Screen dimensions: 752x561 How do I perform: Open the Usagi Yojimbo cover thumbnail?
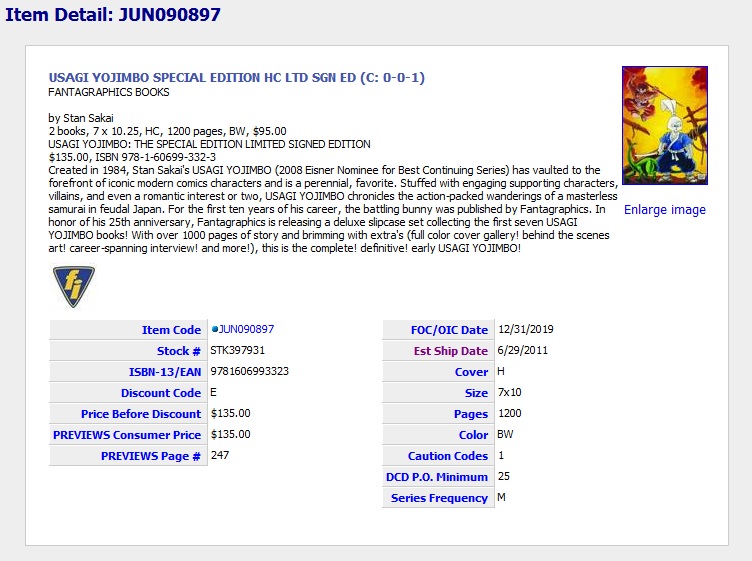(x=665, y=126)
